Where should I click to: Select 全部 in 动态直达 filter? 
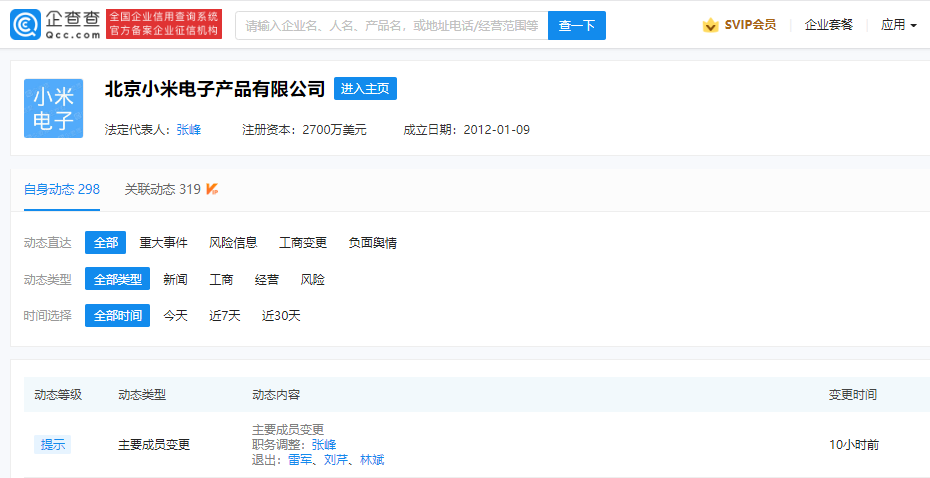point(106,243)
